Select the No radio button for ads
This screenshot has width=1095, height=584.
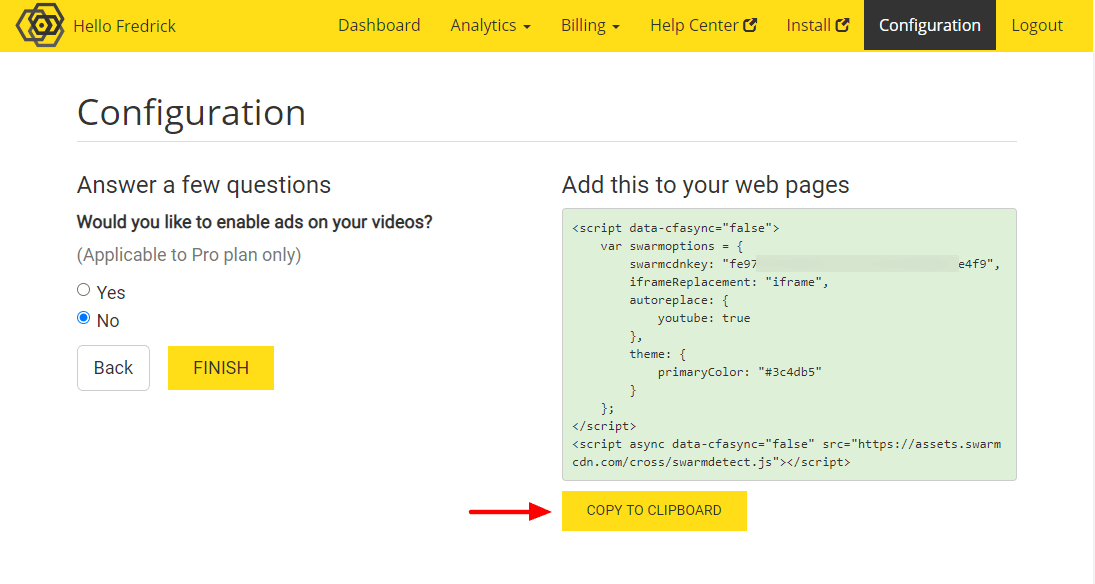(84, 318)
